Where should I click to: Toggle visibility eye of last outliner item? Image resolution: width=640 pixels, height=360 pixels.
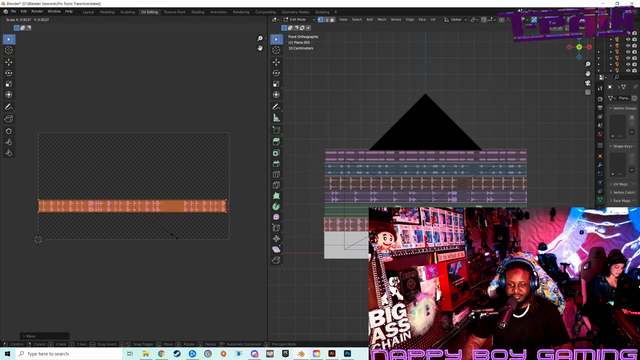point(628,70)
